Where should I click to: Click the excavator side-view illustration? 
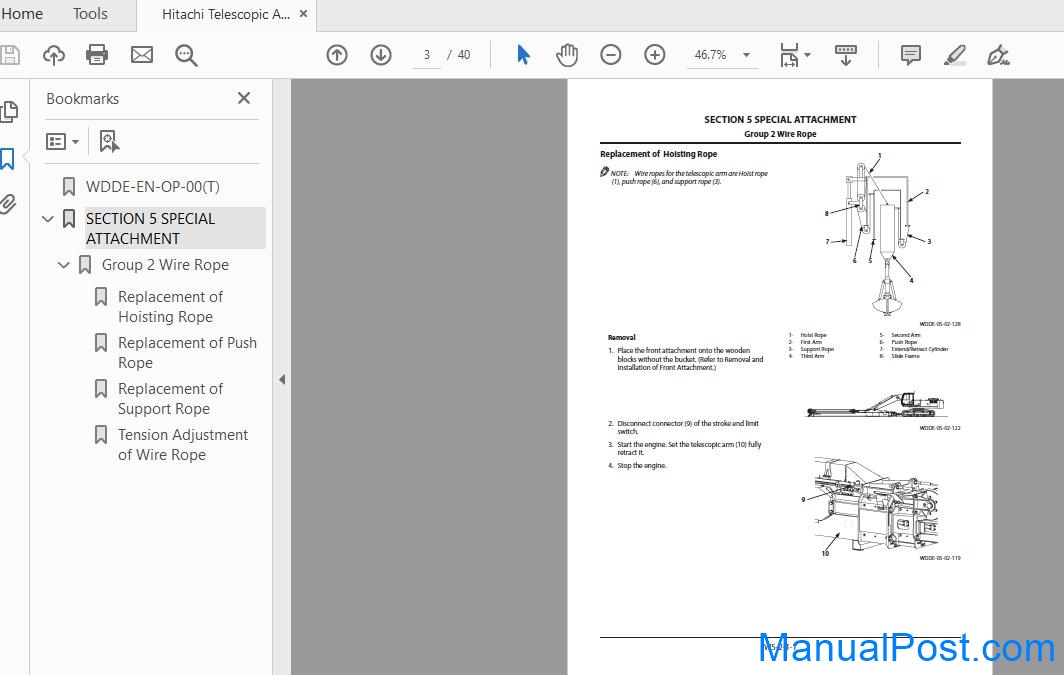[x=875, y=405]
